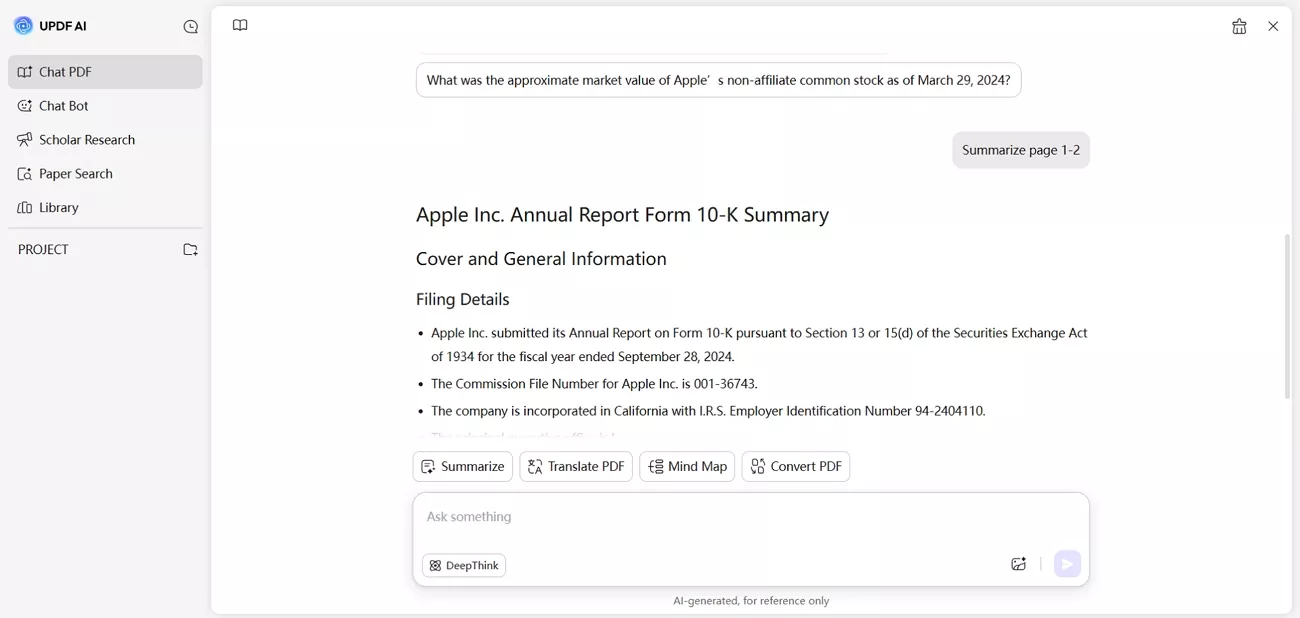
Task: Clear the conversation with the broom icon
Action: [1239, 26]
